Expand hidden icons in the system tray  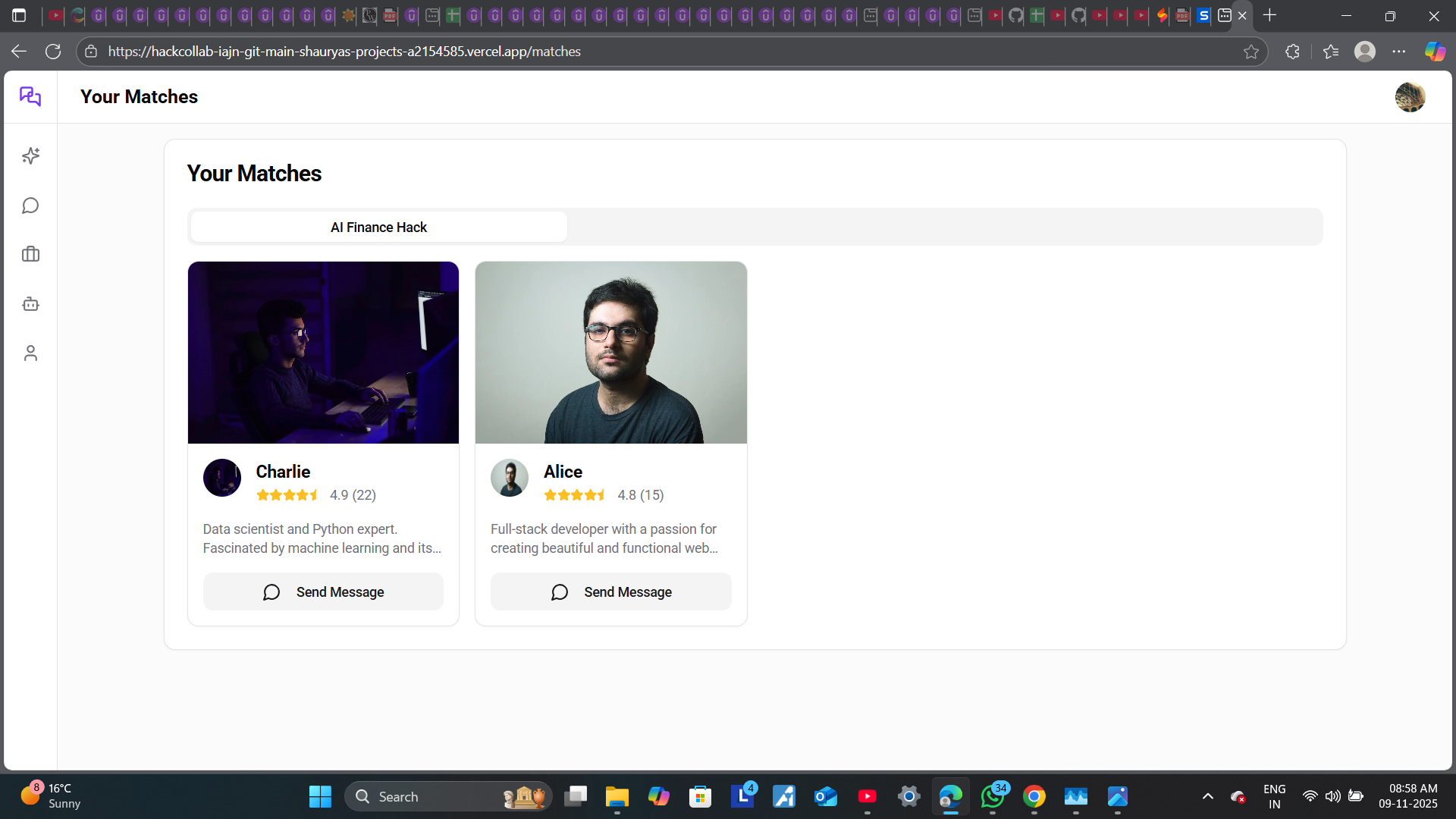coord(1208,796)
